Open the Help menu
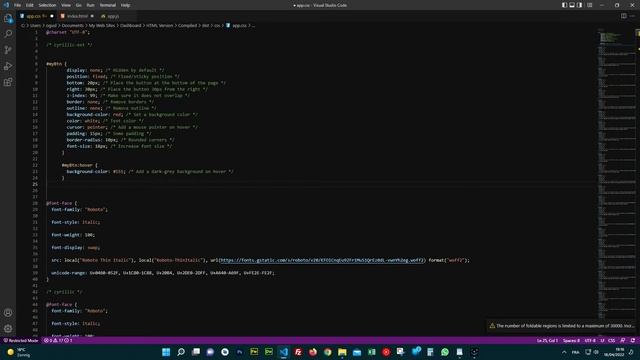 click(126, 5)
